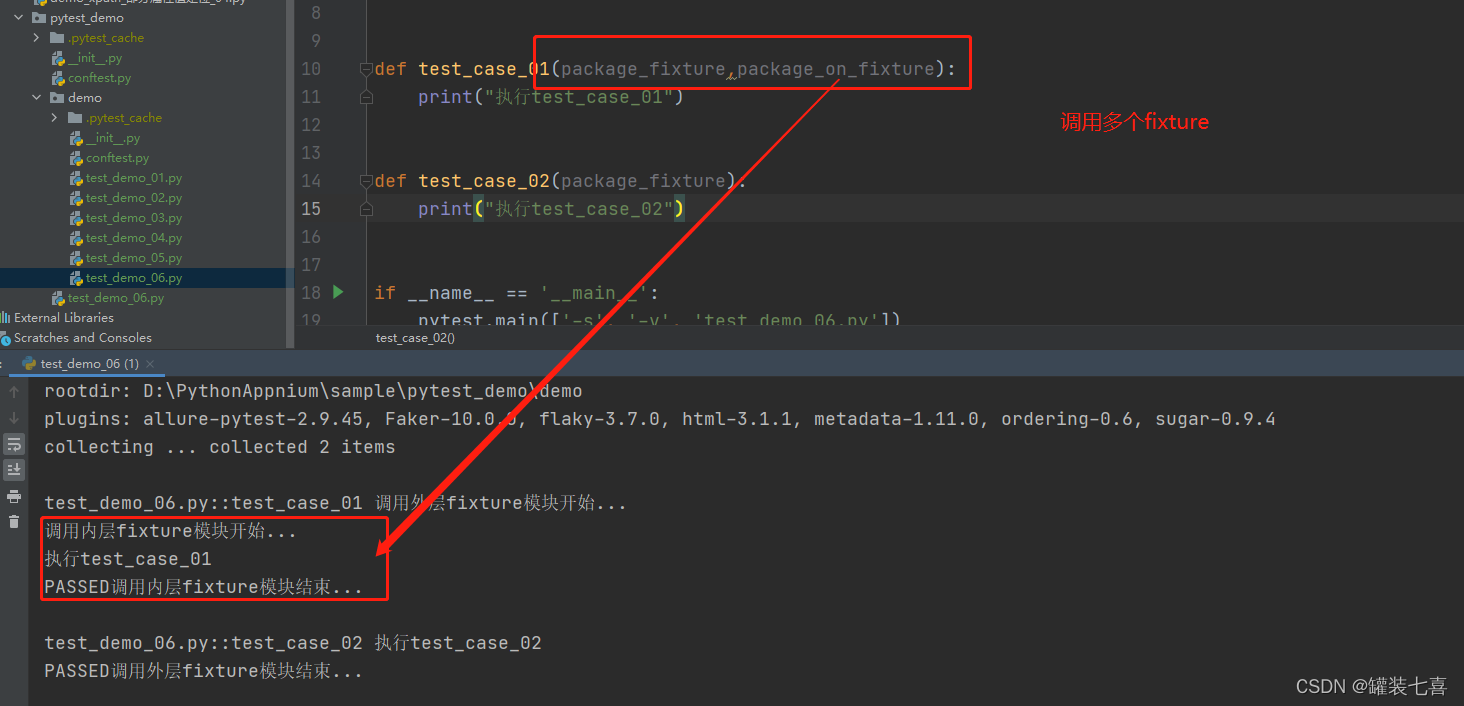
Task: Click '调用内层fixture模块开始...' console line
Action: [171, 531]
